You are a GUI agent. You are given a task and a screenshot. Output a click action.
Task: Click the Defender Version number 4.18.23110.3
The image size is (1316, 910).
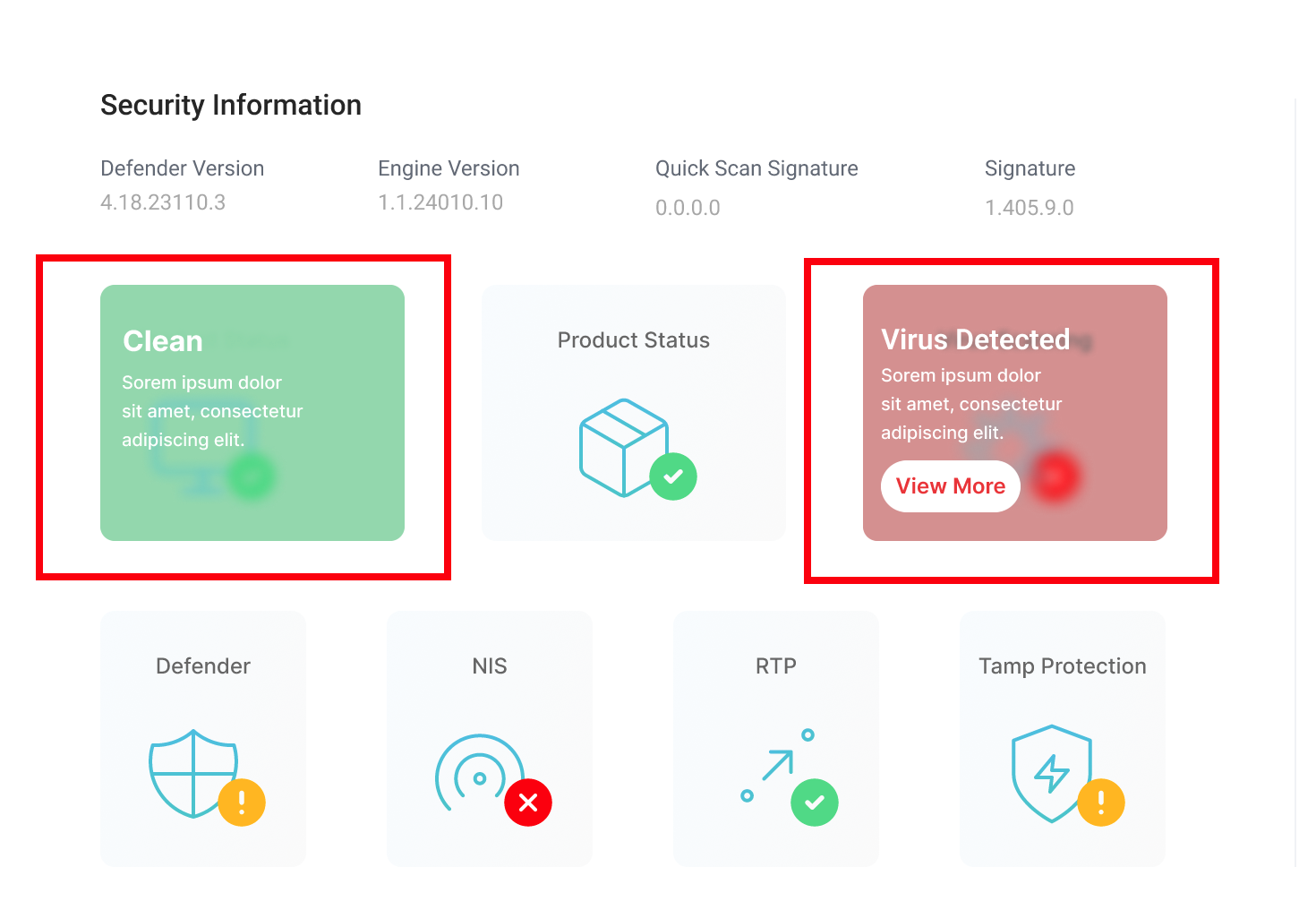coord(163,202)
